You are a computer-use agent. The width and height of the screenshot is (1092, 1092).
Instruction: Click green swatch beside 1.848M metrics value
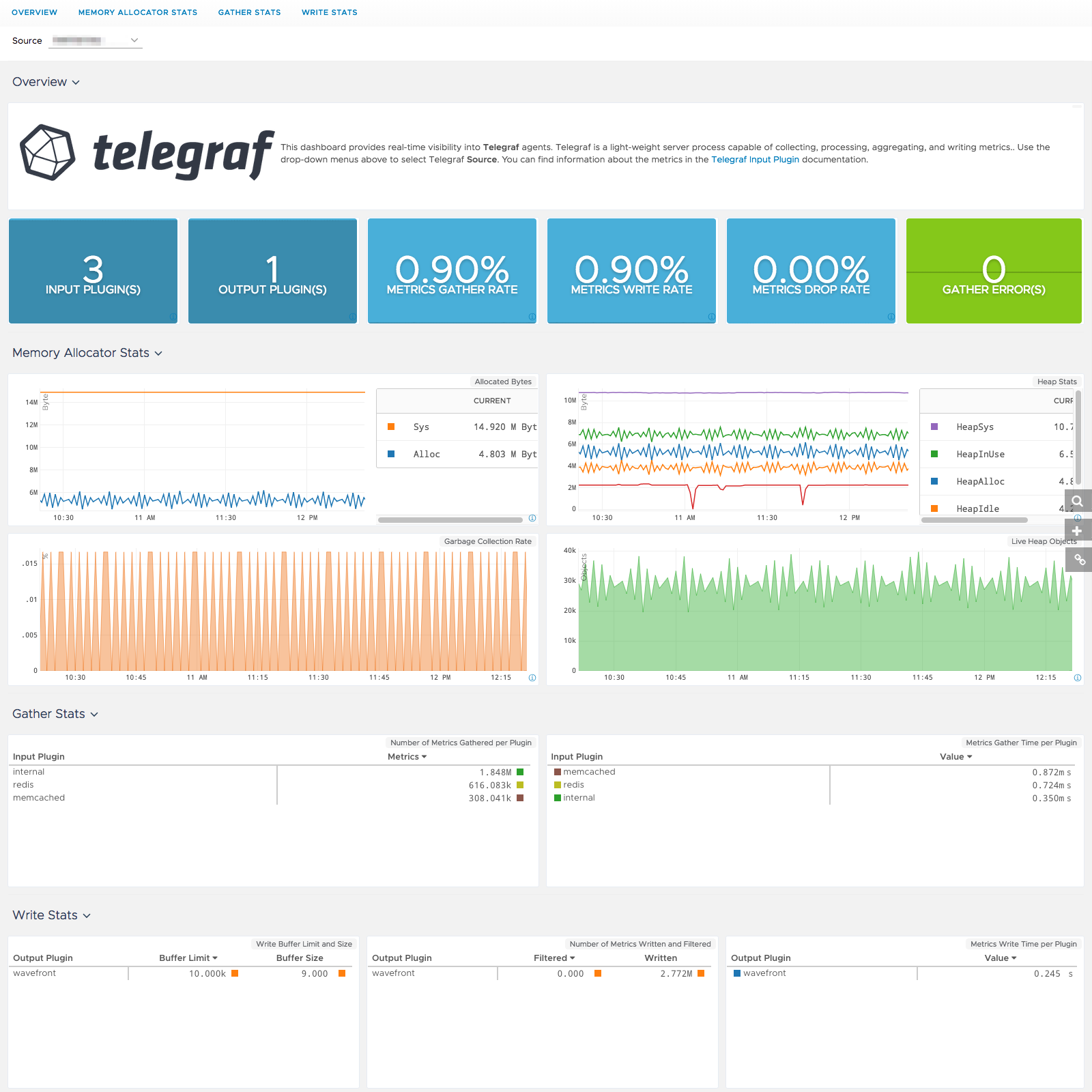(520, 772)
